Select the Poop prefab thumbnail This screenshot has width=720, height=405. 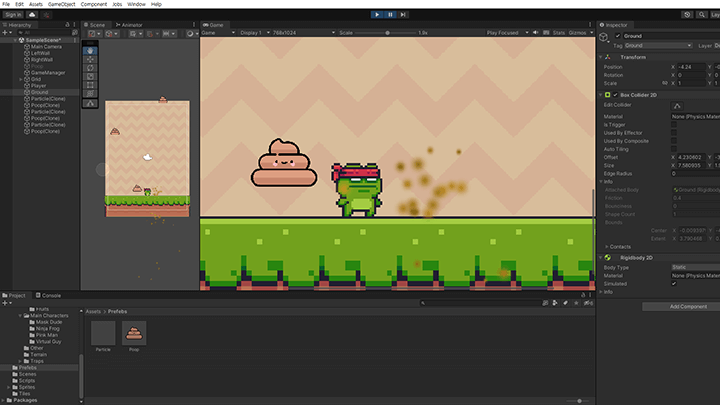pos(134,333)
